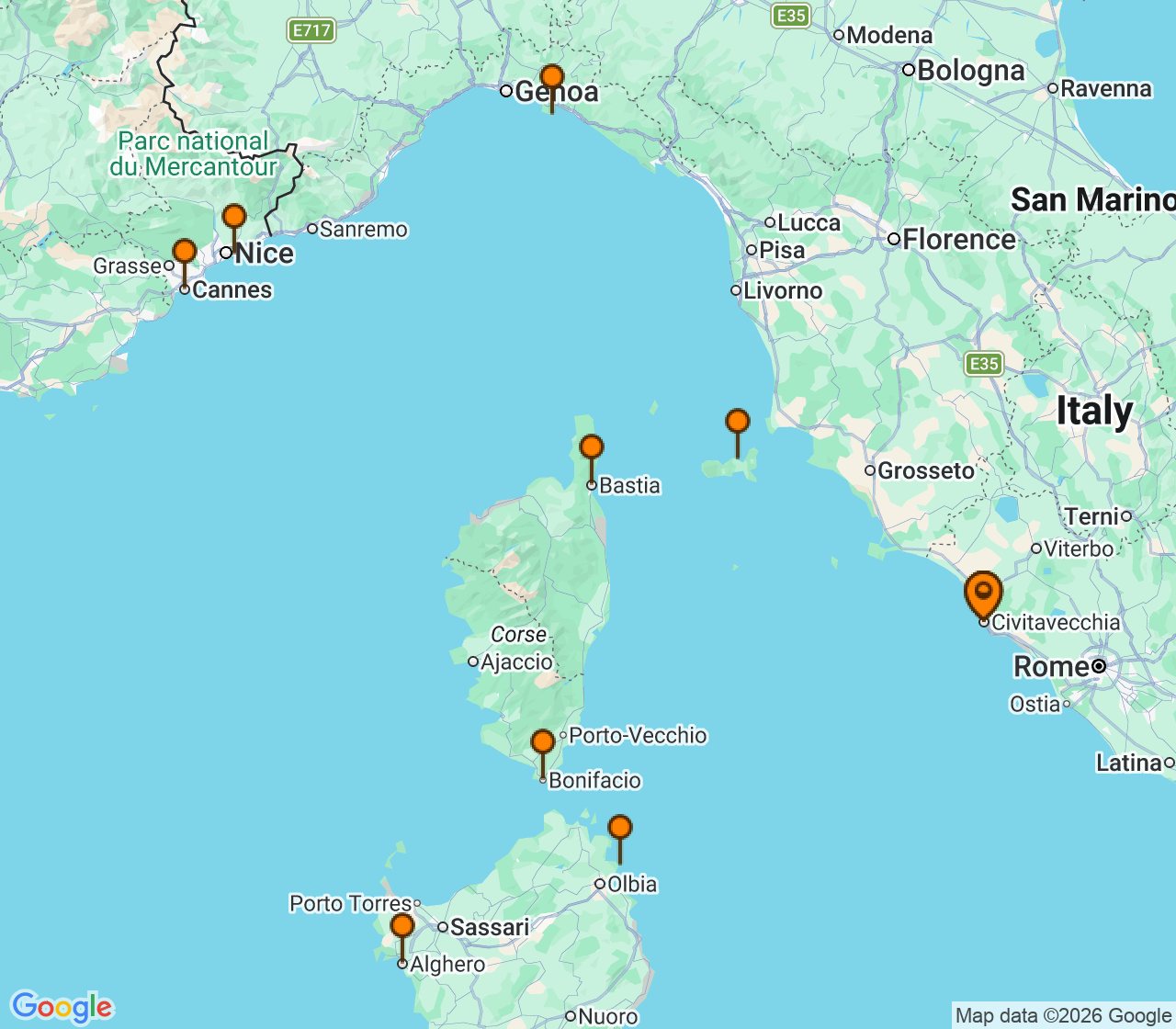The height and width of the screenshot is (1029, 1176).
Task: Select the Ajaccio label
Action: (x=517, y=662)
